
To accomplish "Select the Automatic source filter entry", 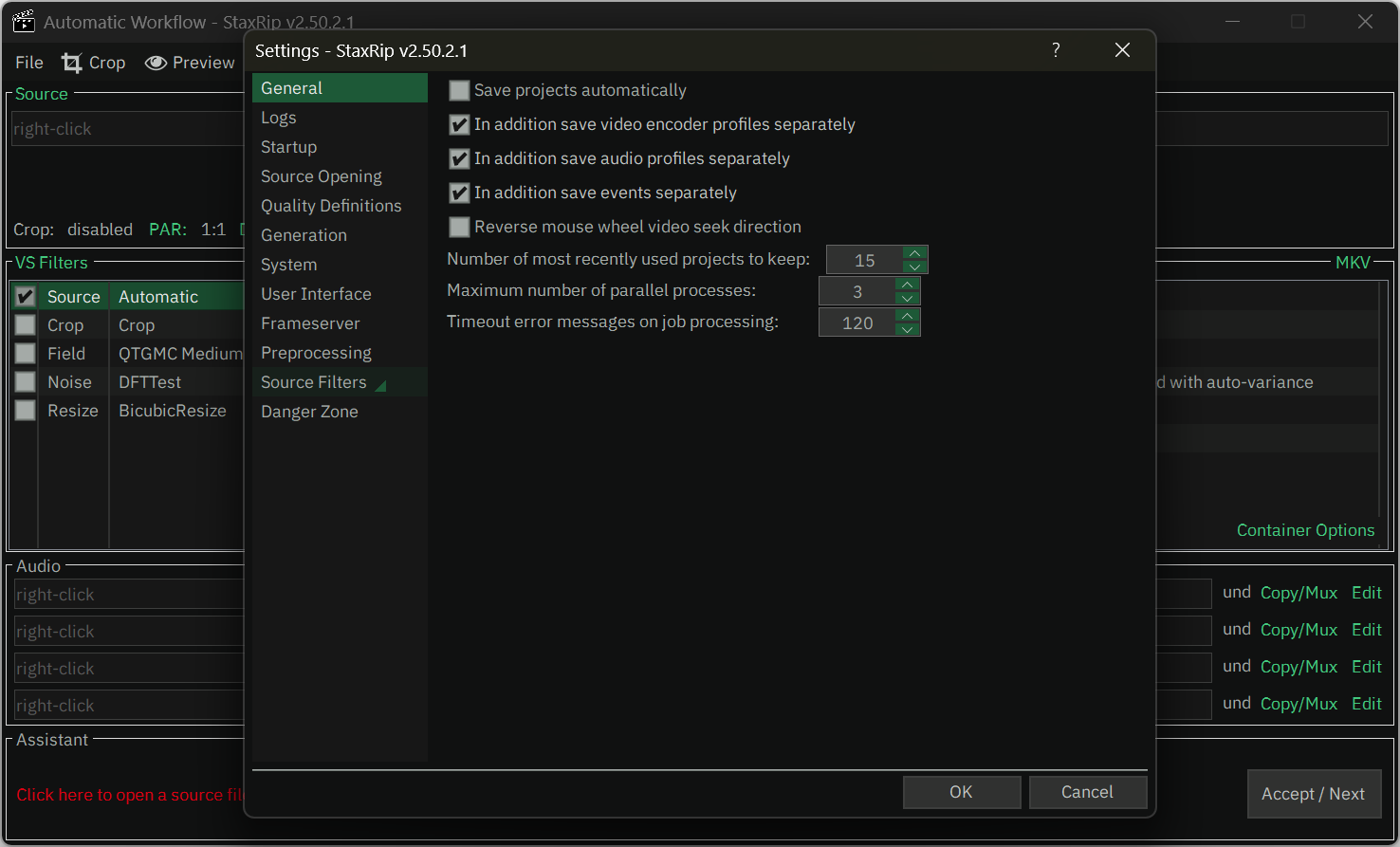I will 158,297.
